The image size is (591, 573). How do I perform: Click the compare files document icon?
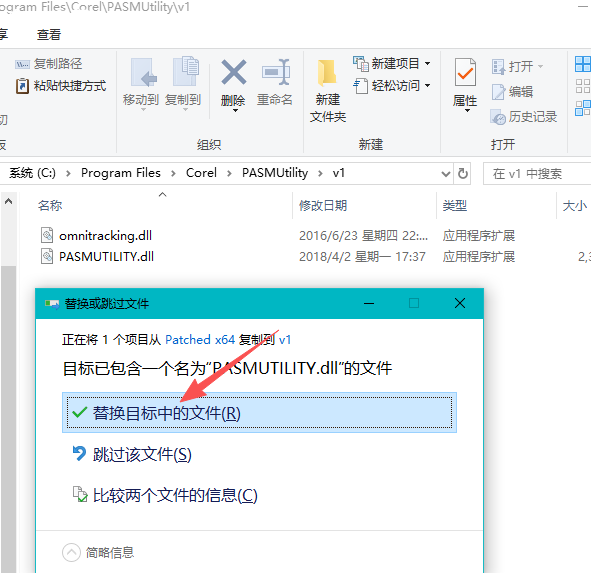(80, 494)
